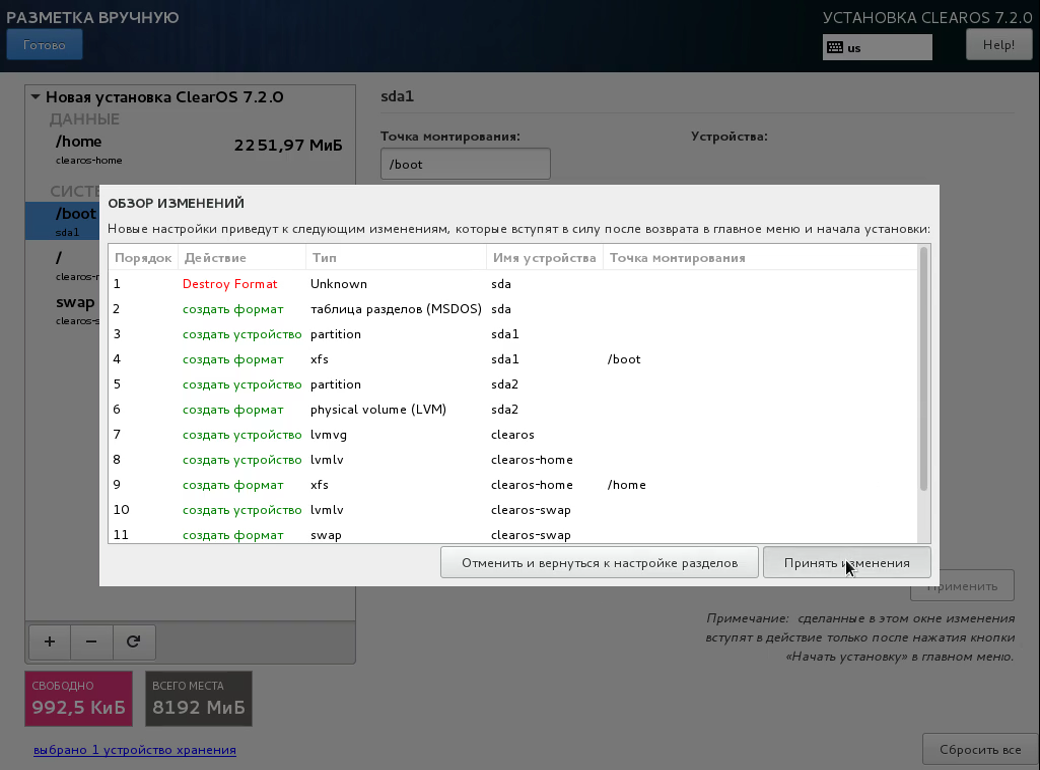The width and height of the screenshot is (1040, 770).
Task: Select the /boot sda1 partition entry
Action: point(63,221)
